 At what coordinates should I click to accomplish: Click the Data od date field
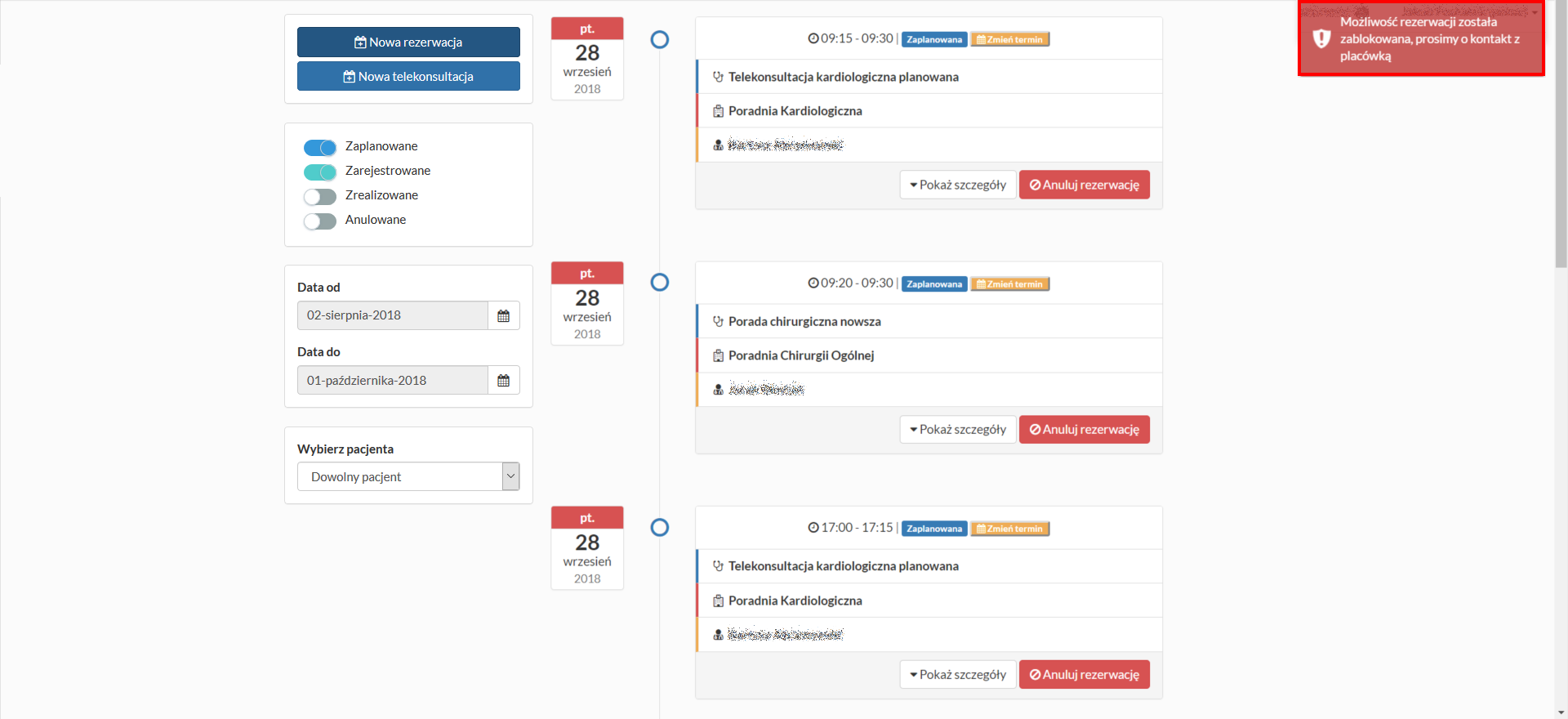coord(392,315)
